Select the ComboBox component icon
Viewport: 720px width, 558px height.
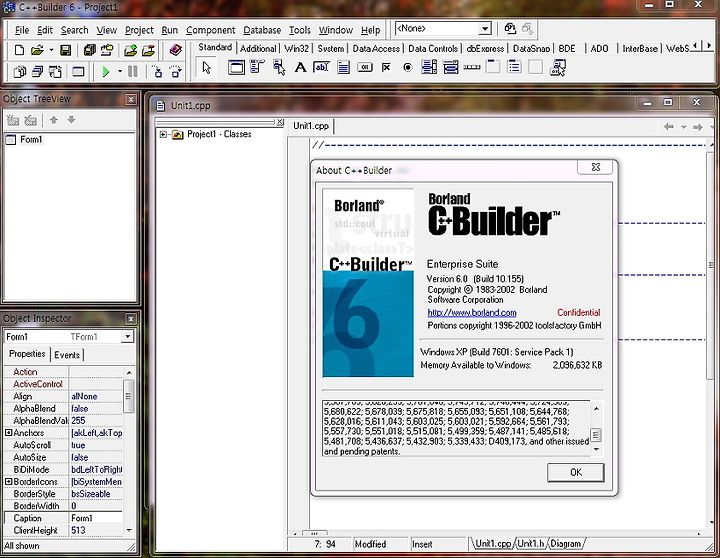pyautogui.click(x=451, y=68)
